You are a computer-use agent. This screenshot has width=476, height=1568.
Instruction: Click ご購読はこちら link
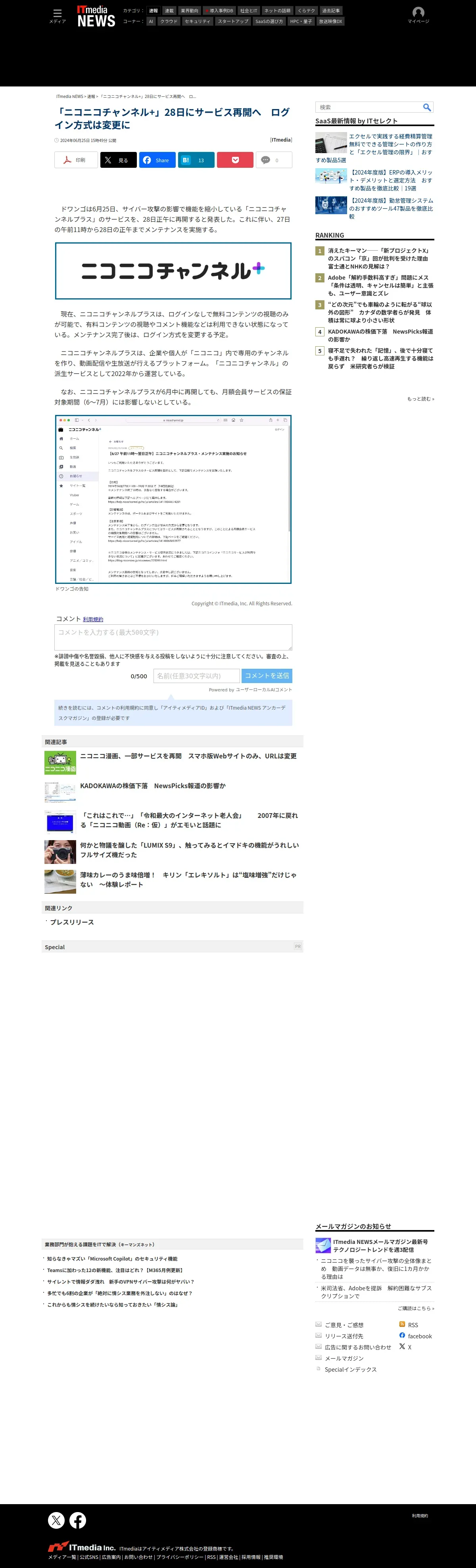(x=416, y=1308)
